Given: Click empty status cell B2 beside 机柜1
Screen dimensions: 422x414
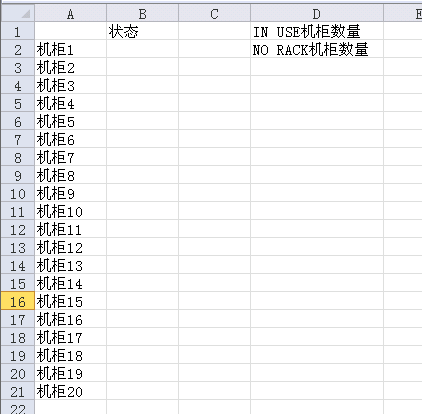Looking at the screenshot, I should tap(142, 49).
